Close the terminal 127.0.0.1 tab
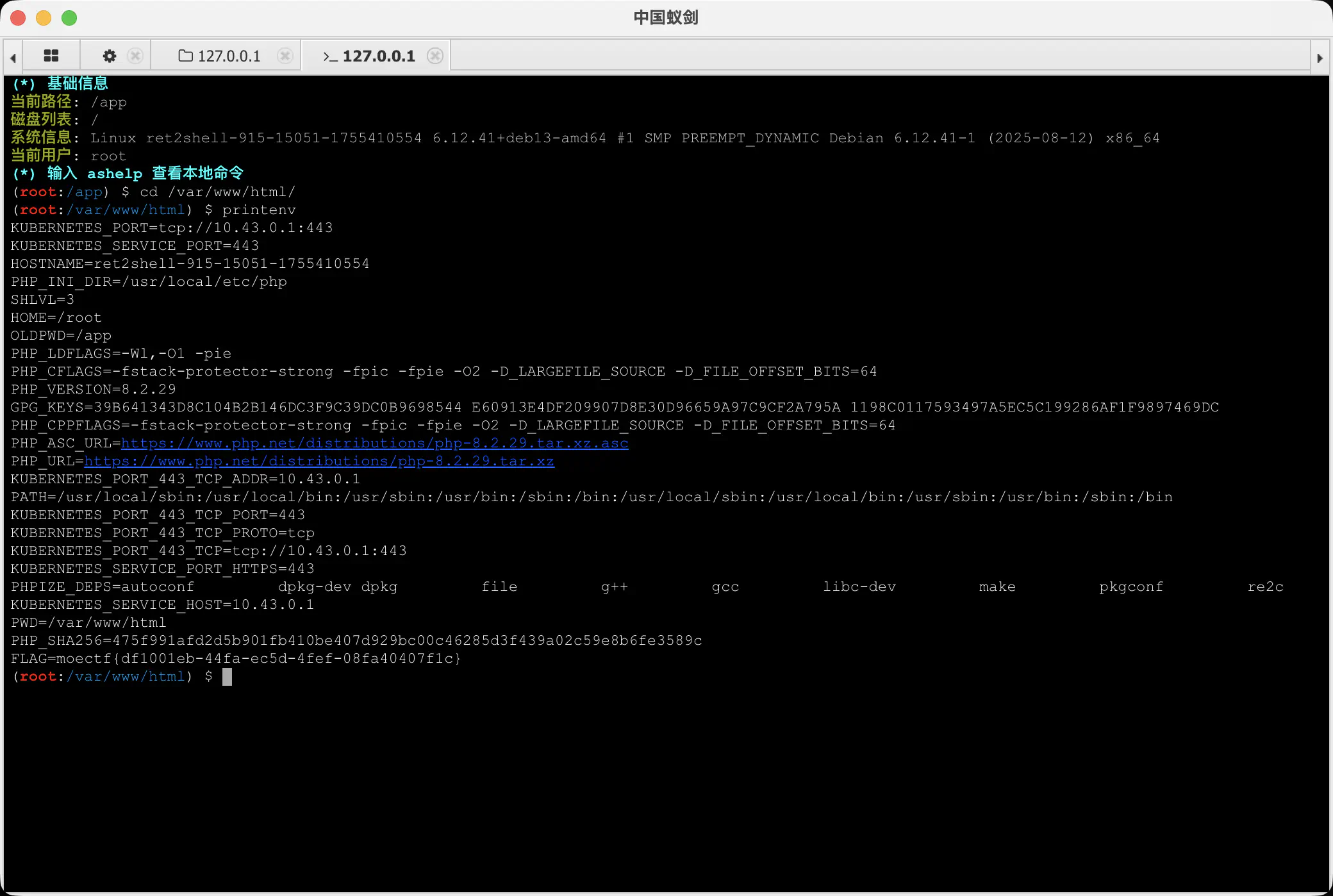This screenshot has height=896, width=1333. coord(435,56)
